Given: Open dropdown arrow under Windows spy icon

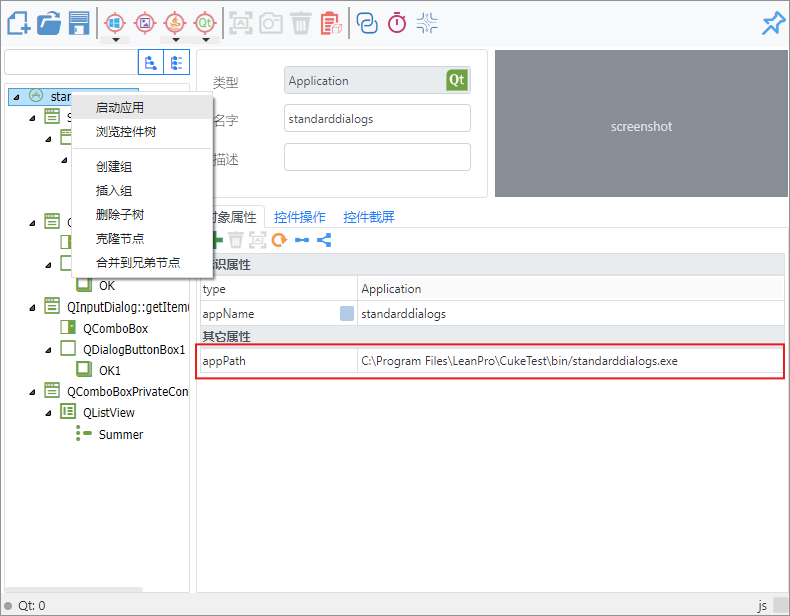Looking at the screenshot, I should point(115,41).
